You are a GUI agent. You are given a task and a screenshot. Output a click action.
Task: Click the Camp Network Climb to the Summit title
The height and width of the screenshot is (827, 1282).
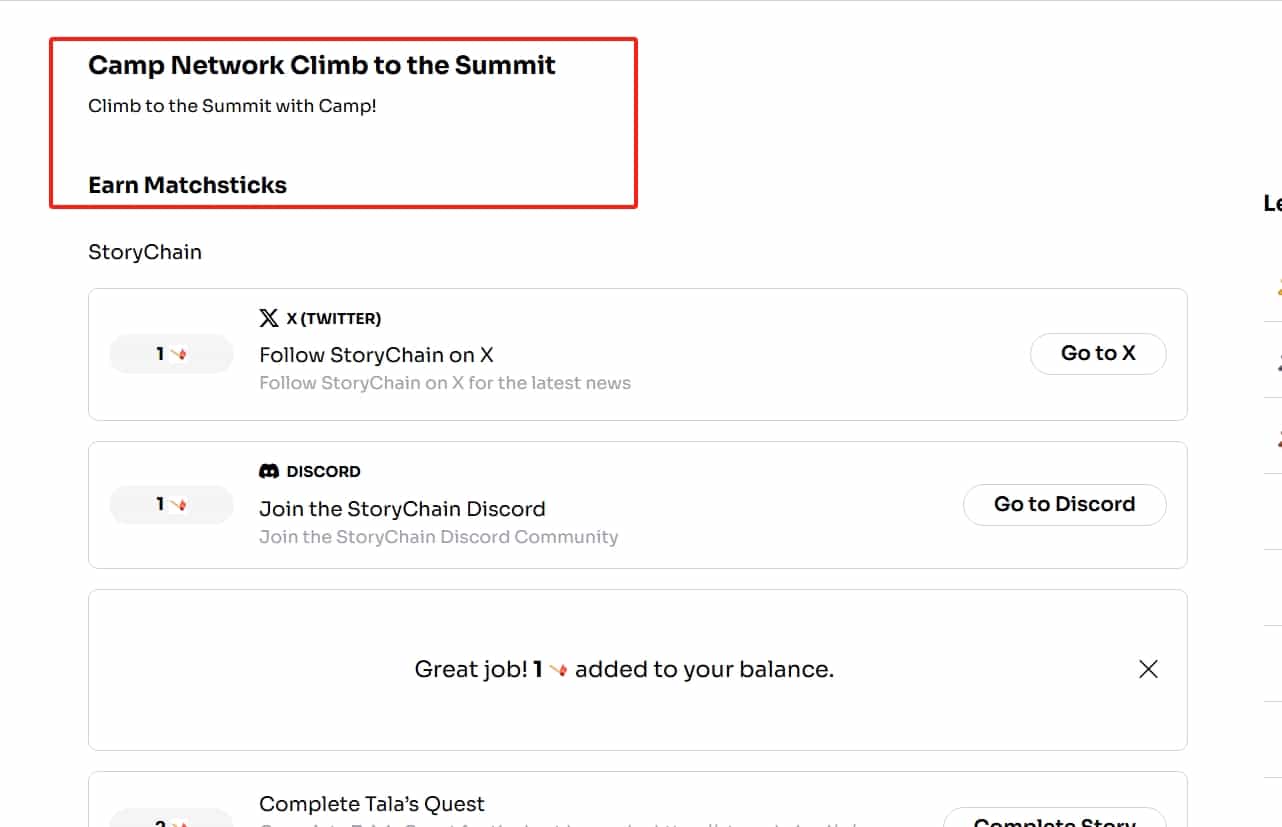pyautogui.click(x=322, y=65)
